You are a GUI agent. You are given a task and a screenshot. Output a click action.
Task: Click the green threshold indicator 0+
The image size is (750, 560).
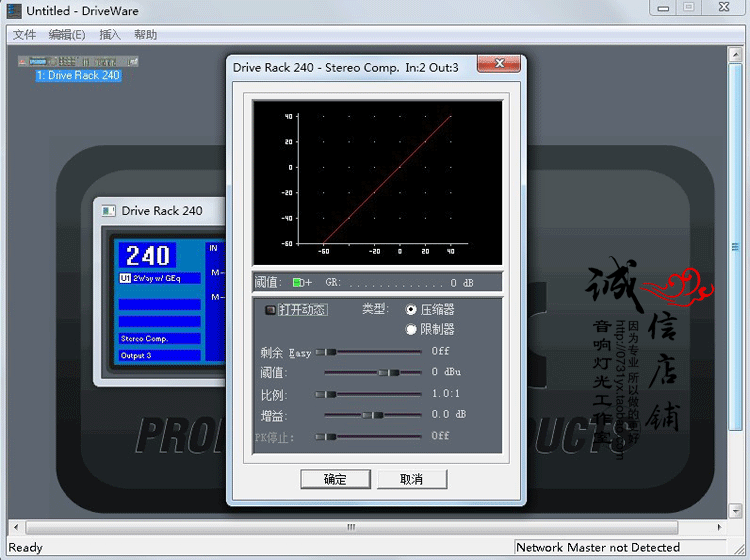(302, 283)
